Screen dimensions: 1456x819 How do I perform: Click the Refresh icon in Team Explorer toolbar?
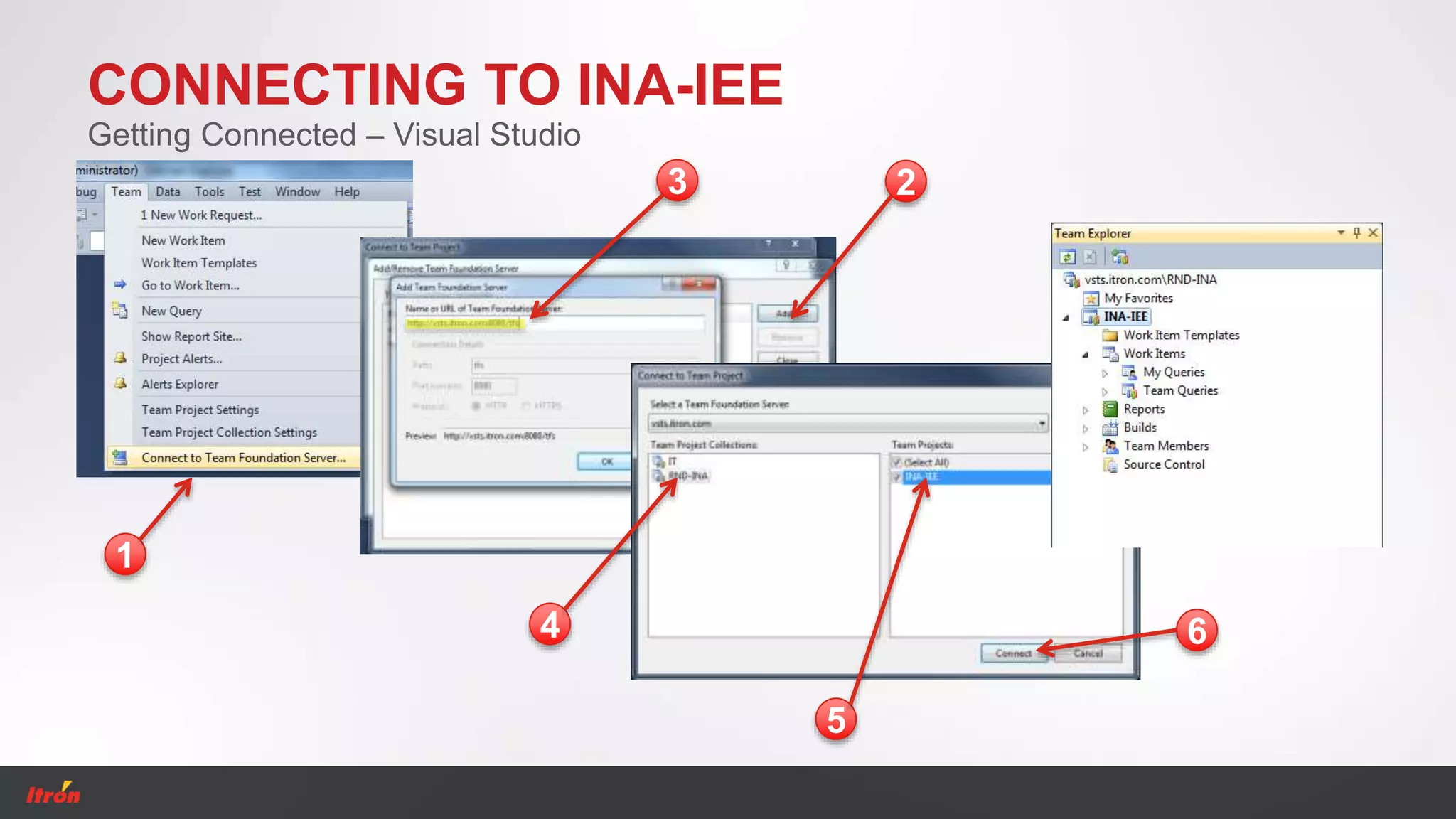[1067, 257]
